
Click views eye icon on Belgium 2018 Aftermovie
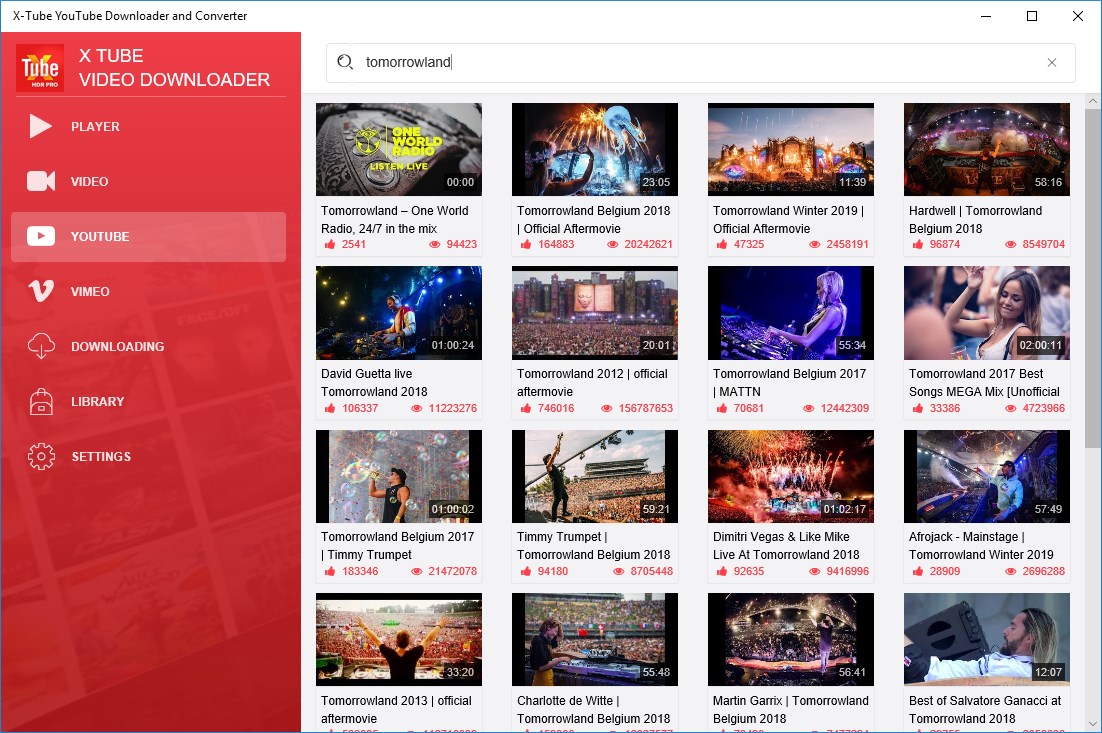(x=612, y=245)
